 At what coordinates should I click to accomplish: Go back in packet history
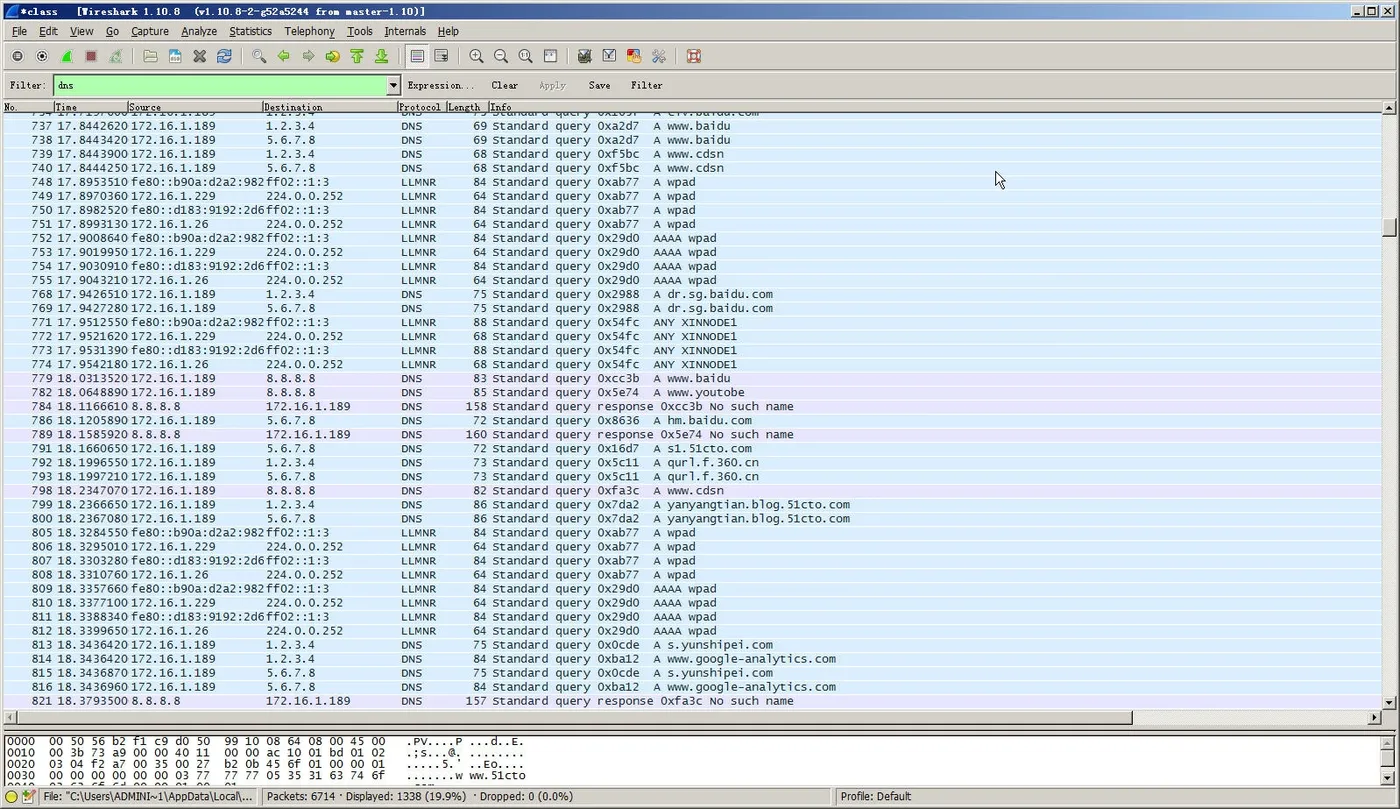point(284,57)
